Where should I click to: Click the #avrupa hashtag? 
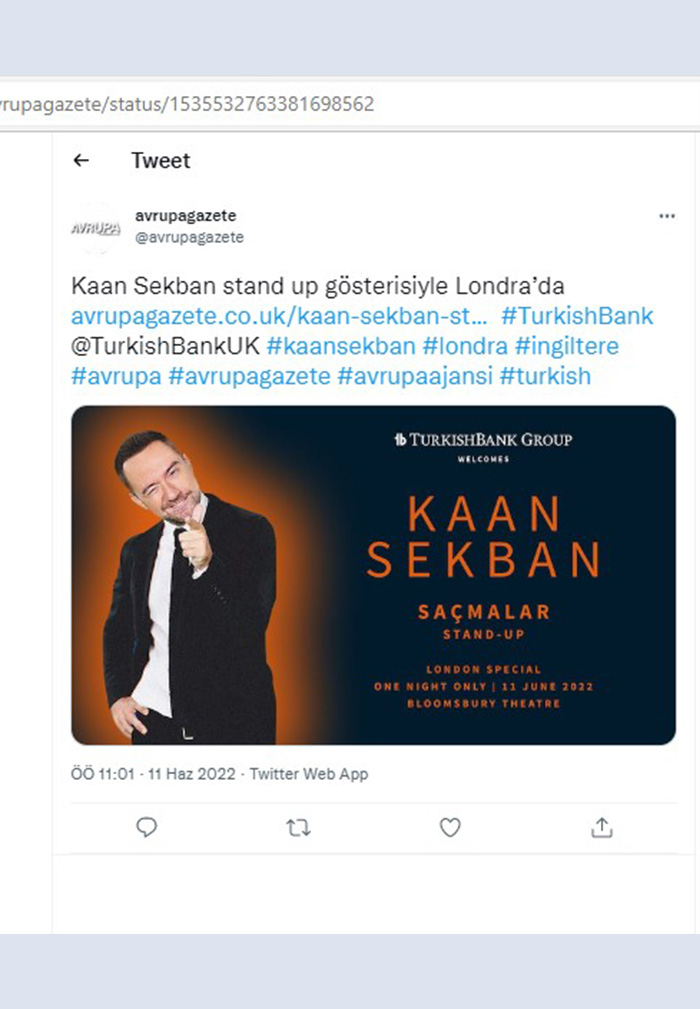coord(116,377)
